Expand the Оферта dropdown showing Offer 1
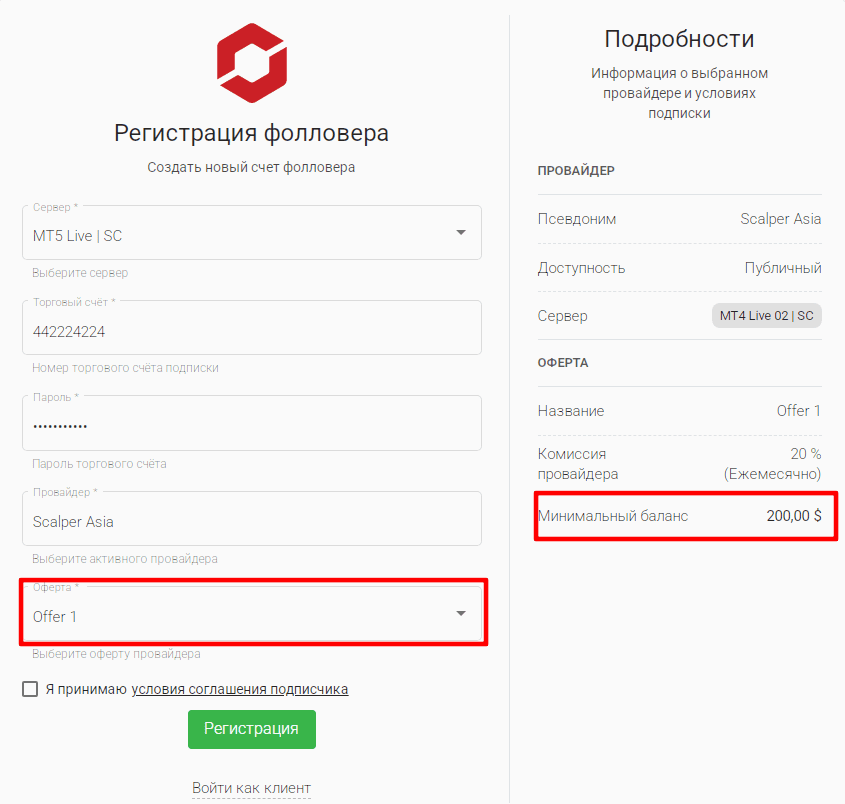845x804 pixels. click(252, 613)
